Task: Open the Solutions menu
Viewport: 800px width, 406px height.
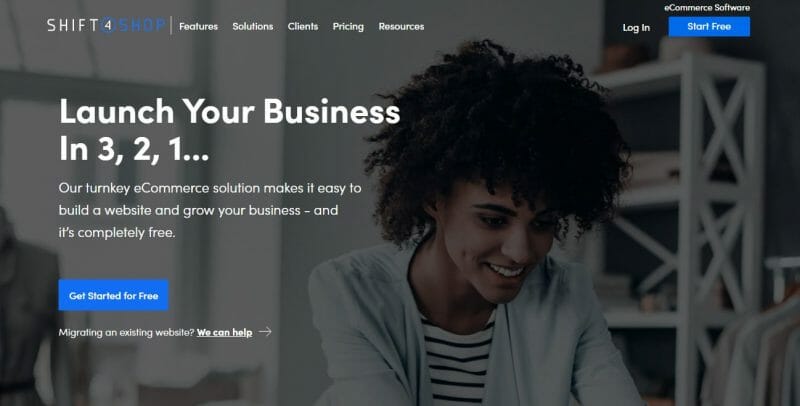Action: click(253, 26)
